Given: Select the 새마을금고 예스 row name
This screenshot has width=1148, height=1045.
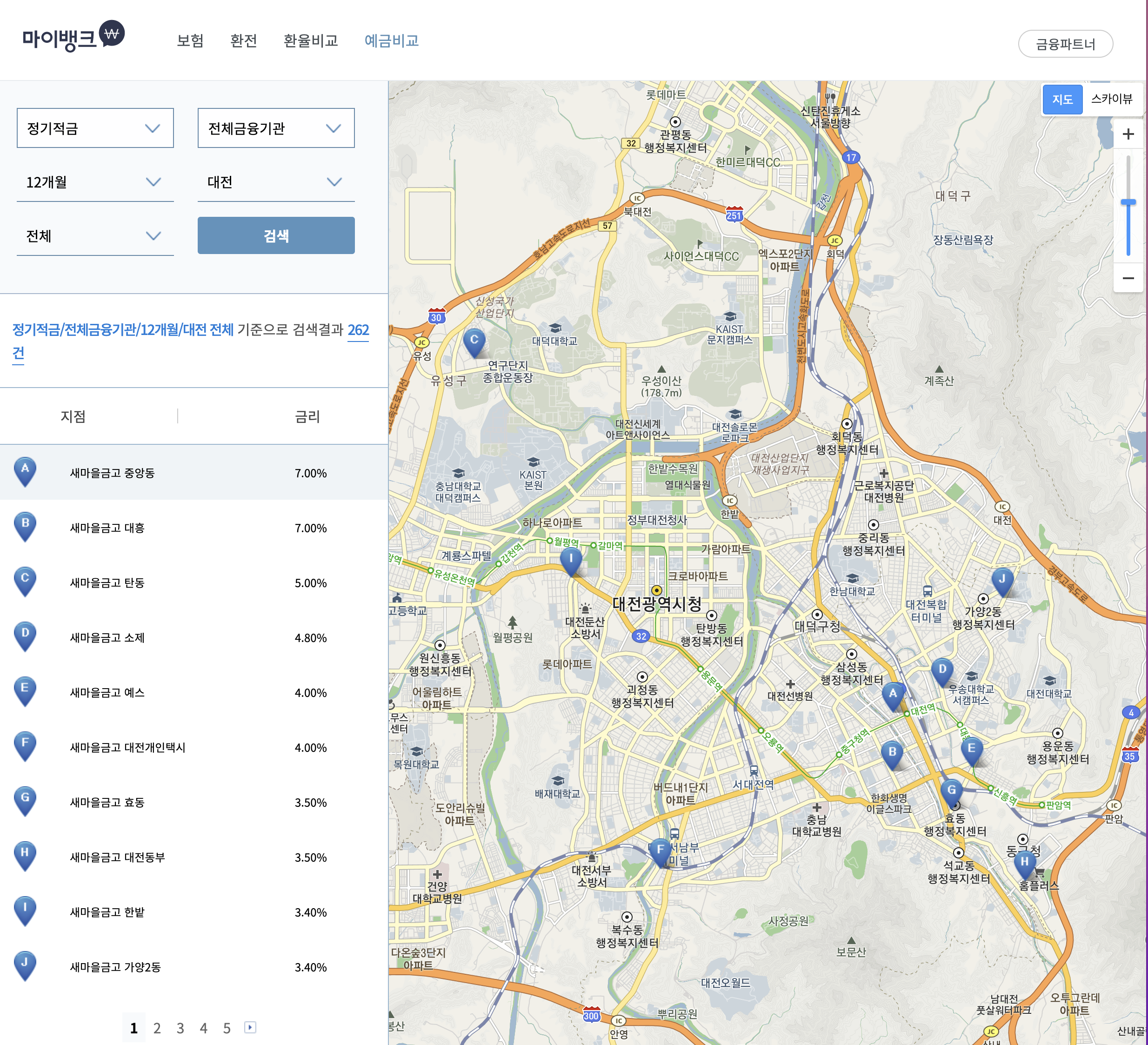Looking at the screenshot, I should click(107, 692).
